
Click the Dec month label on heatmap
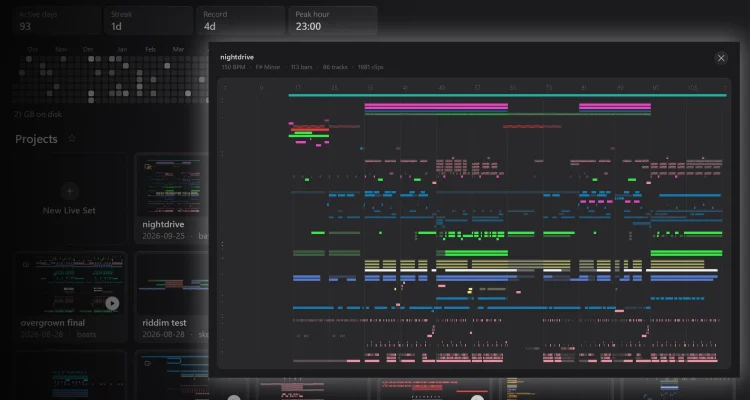click(88, 49)
